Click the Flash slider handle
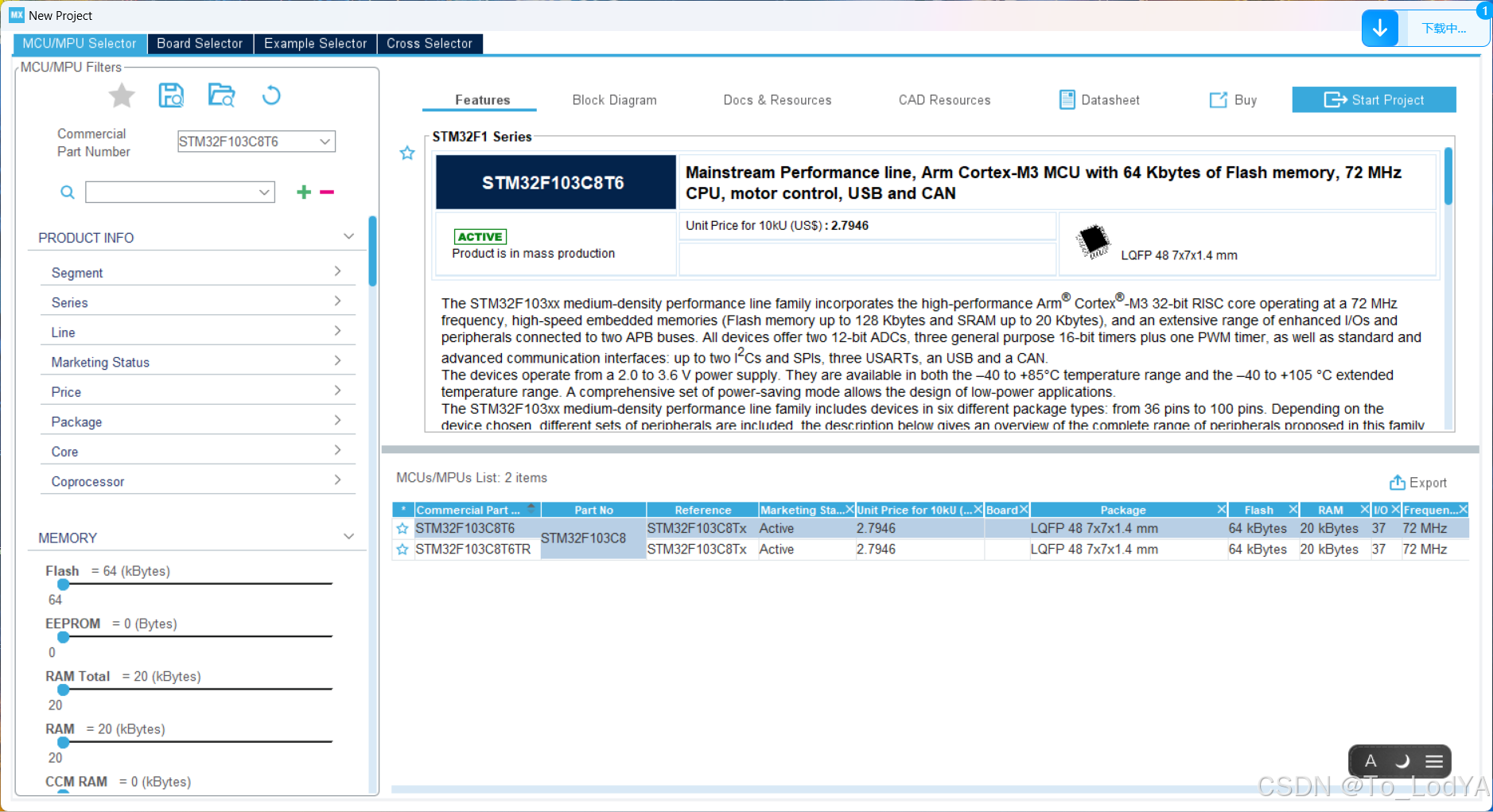This screenshot has height=812, width=1493. point(64,585)
